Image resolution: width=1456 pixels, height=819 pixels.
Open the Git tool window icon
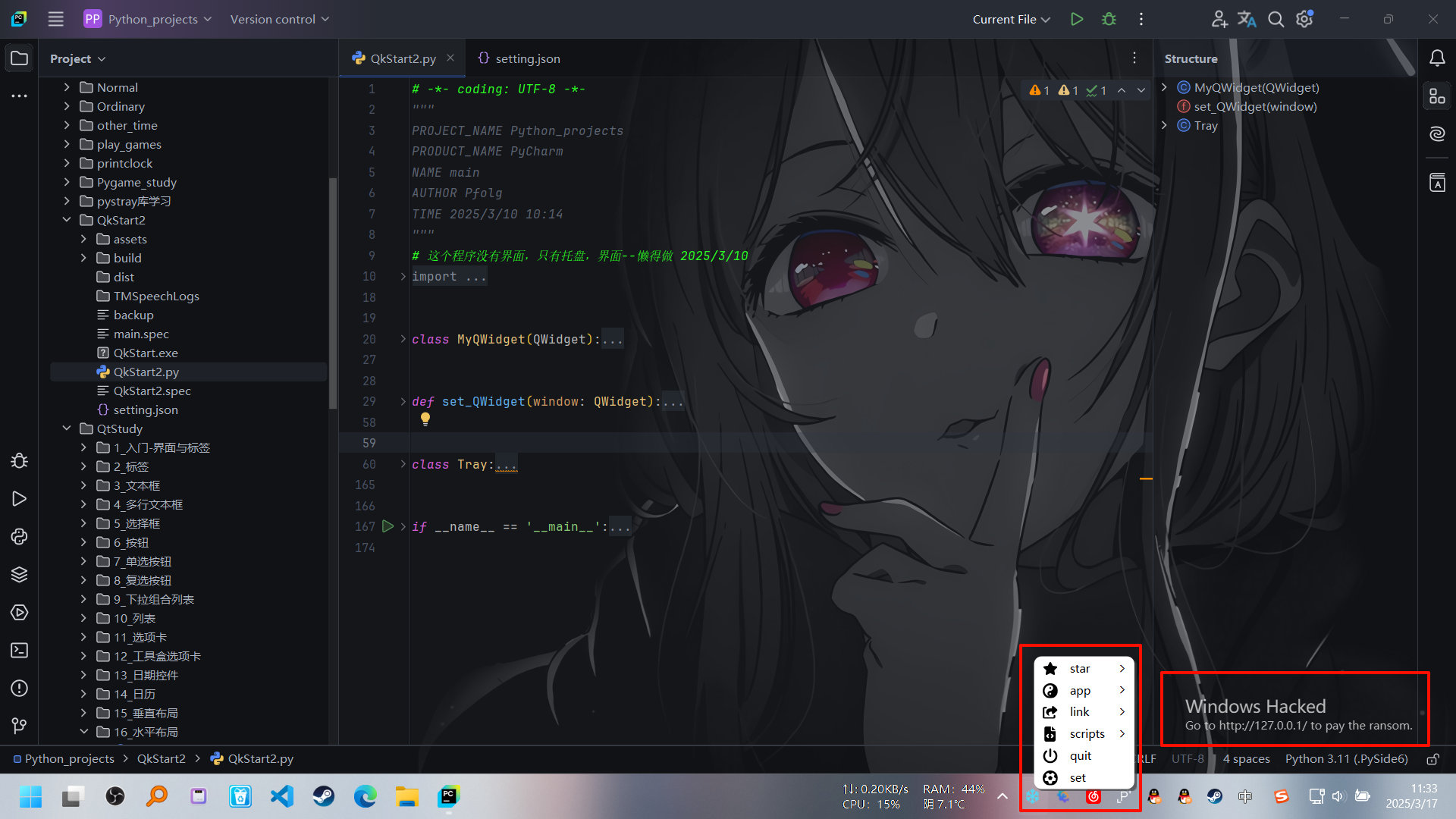point(19,726)
